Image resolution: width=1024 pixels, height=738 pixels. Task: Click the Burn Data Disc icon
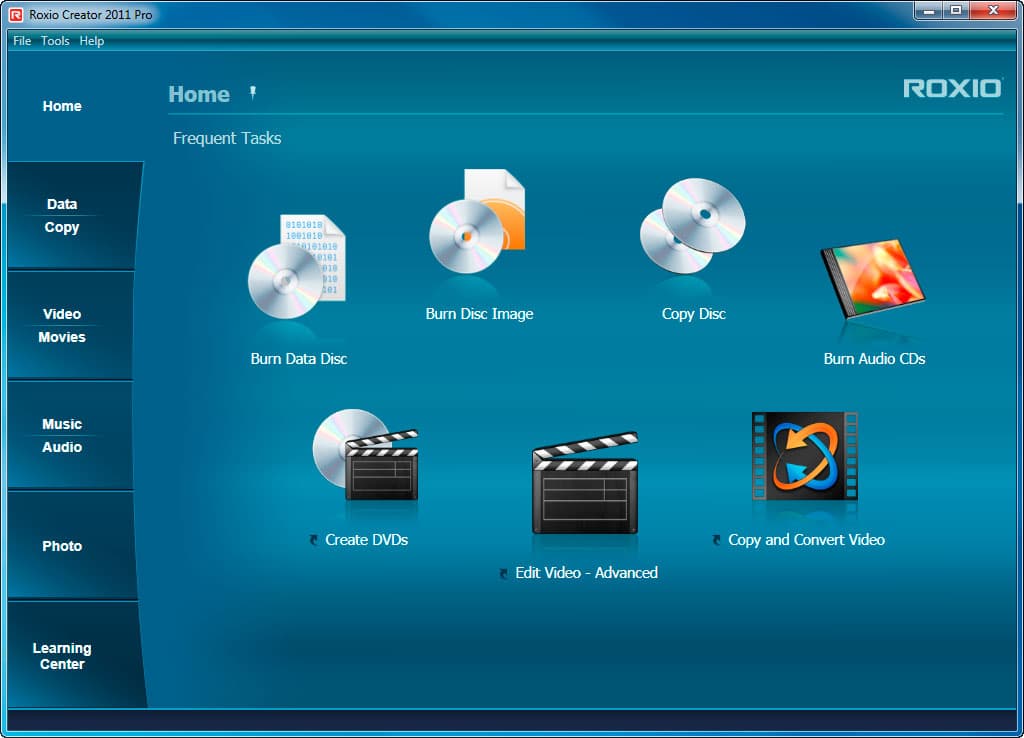pyautogui.click(x=297, y=266)
